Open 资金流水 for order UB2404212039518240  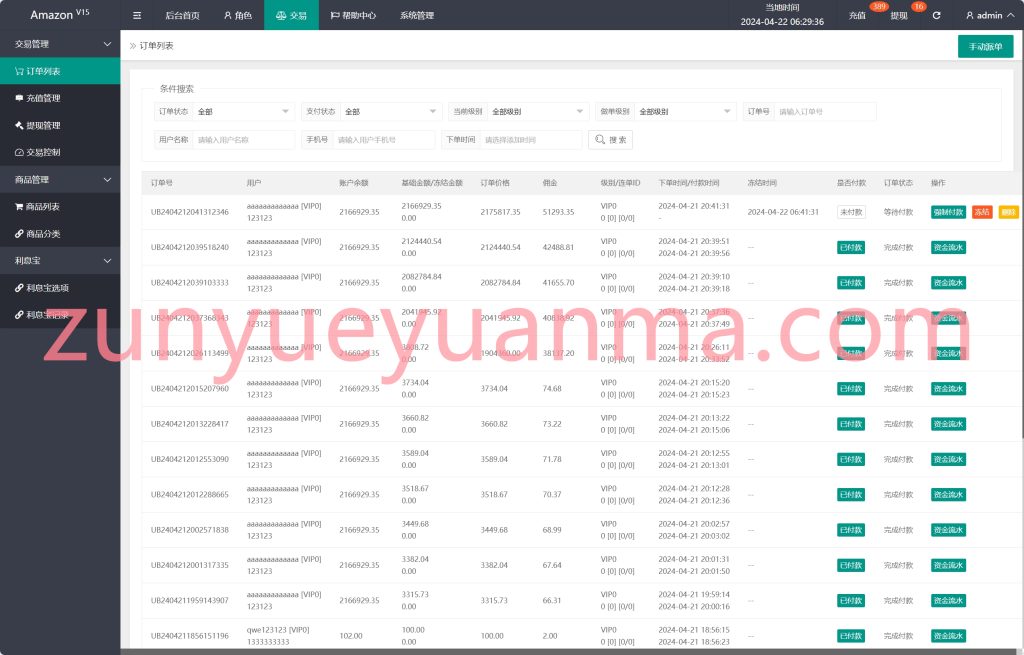948,248
